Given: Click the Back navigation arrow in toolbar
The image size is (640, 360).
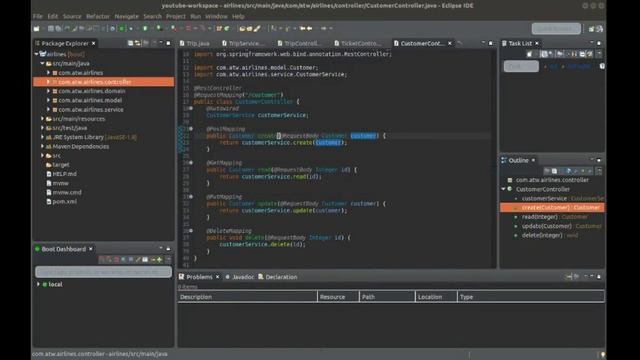Looking at the screenshot, I should click(309, 29).
